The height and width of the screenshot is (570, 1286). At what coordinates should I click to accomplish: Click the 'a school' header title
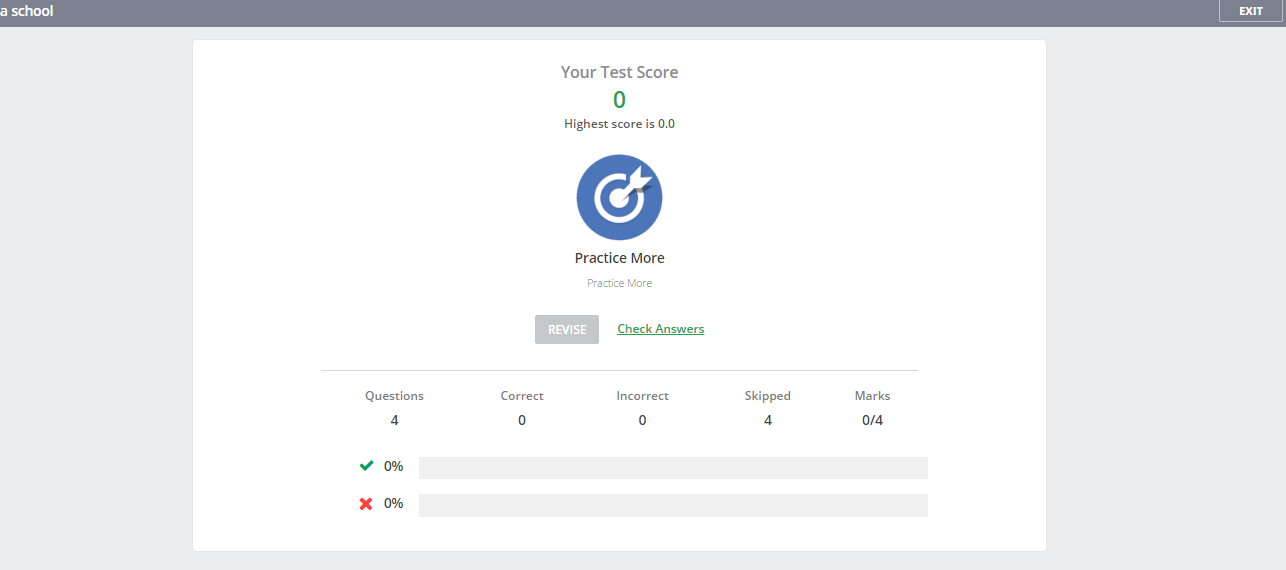point(27,11)
